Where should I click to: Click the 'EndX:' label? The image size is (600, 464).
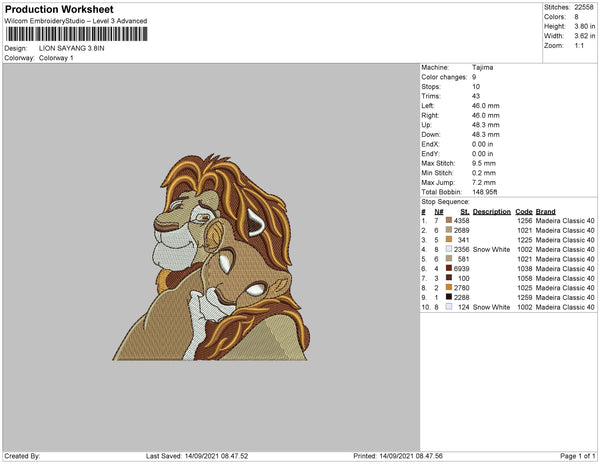[430, 144]
